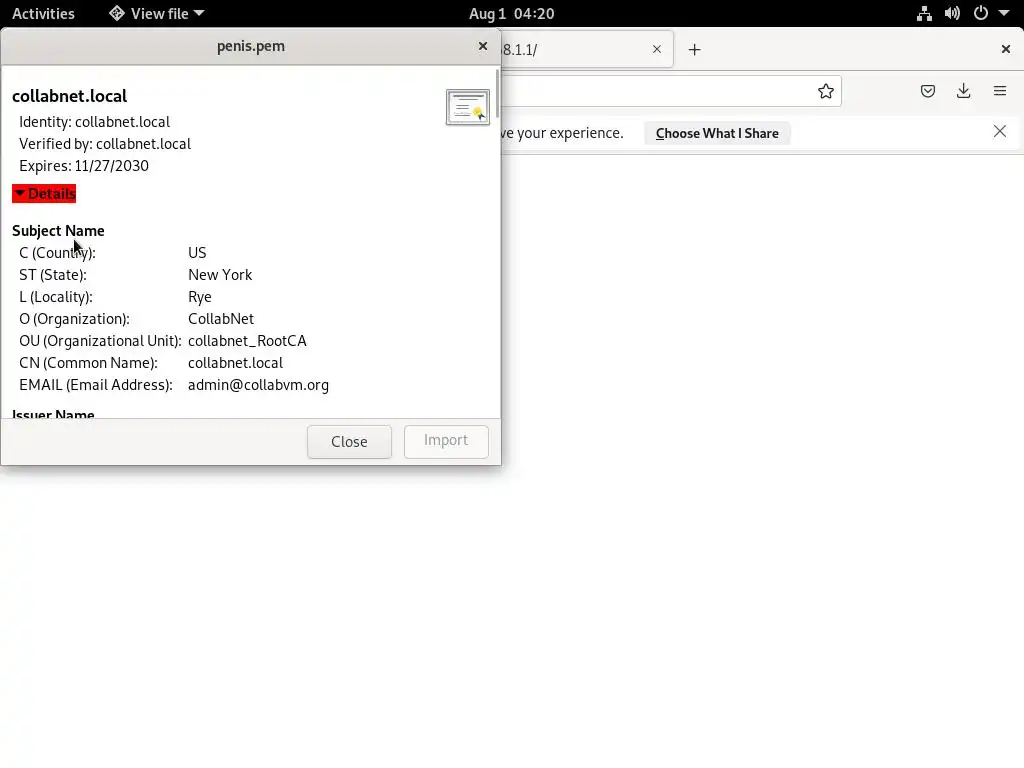This screenshot has width=1024, height=768.
Task: Click the CollabNet organization value
Action: (221, 319)
